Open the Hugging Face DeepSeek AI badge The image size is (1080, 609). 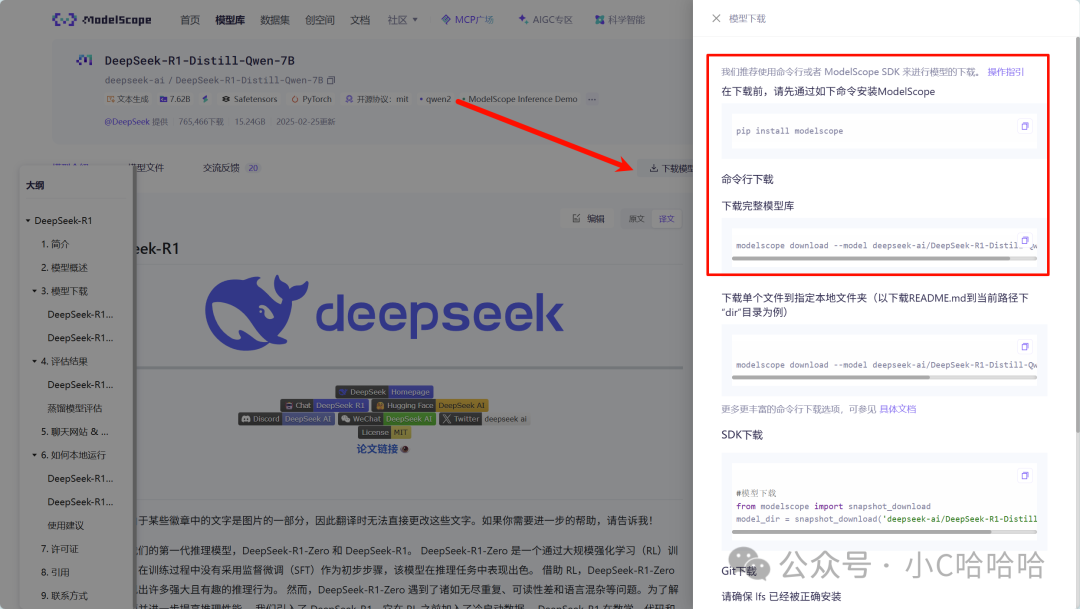tap(430, 405)
